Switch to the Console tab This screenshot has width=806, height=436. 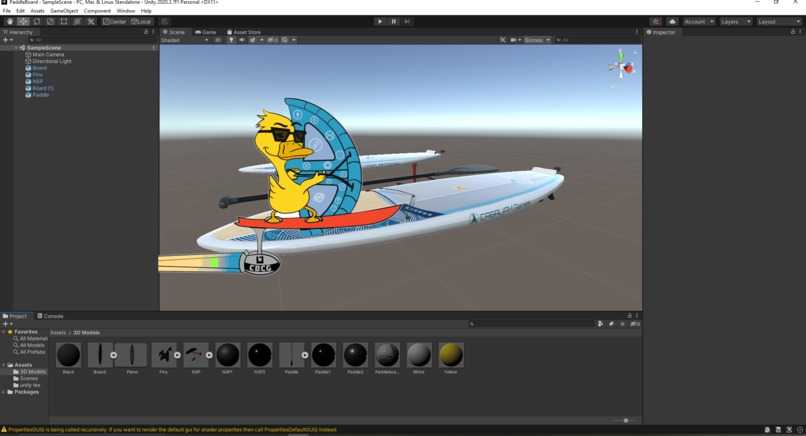pyautogui.click(x=50, y=316)
